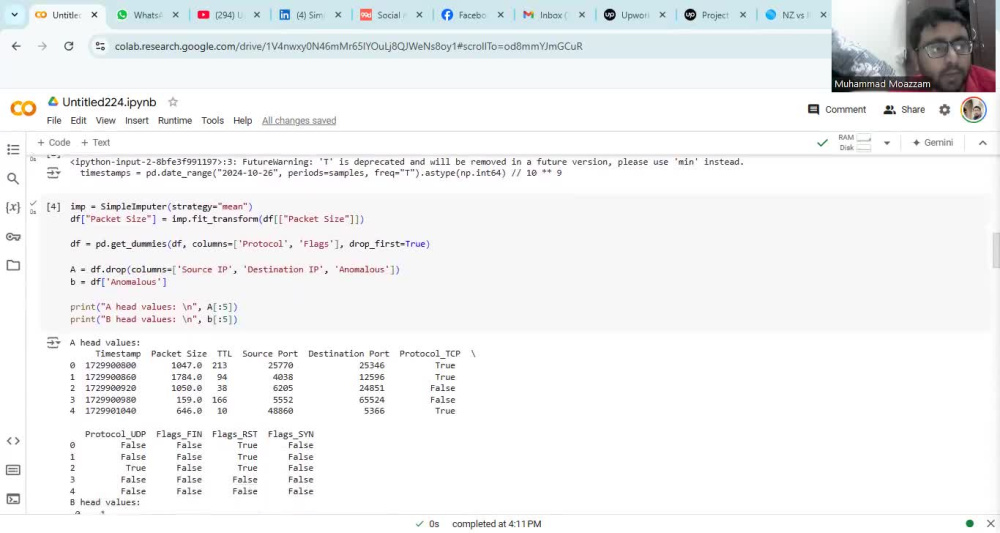Add a new Text cell

tap(95, 143)
